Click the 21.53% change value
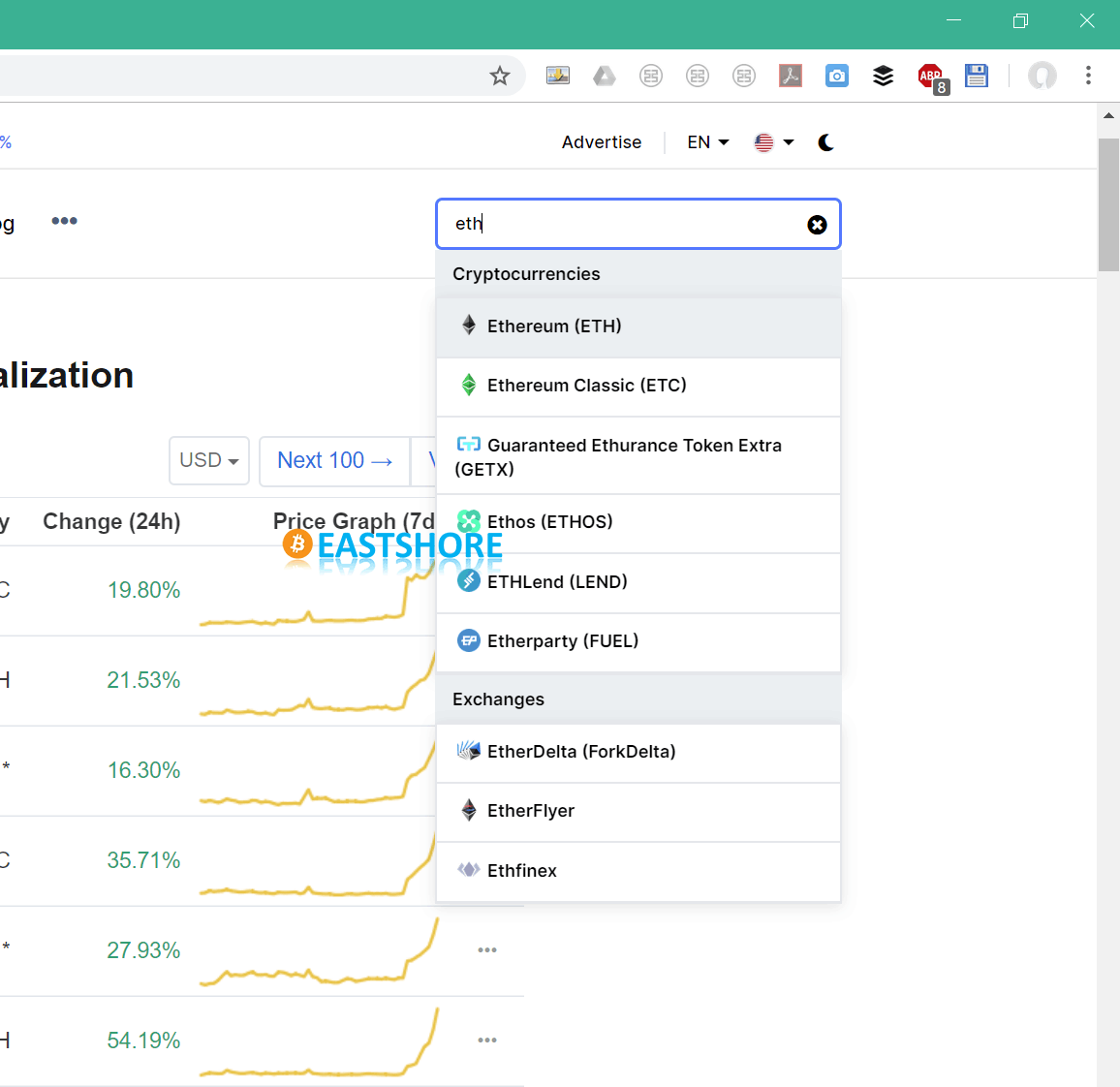The width and height of the screenshot is (1120, 1087). pos(143,680)
